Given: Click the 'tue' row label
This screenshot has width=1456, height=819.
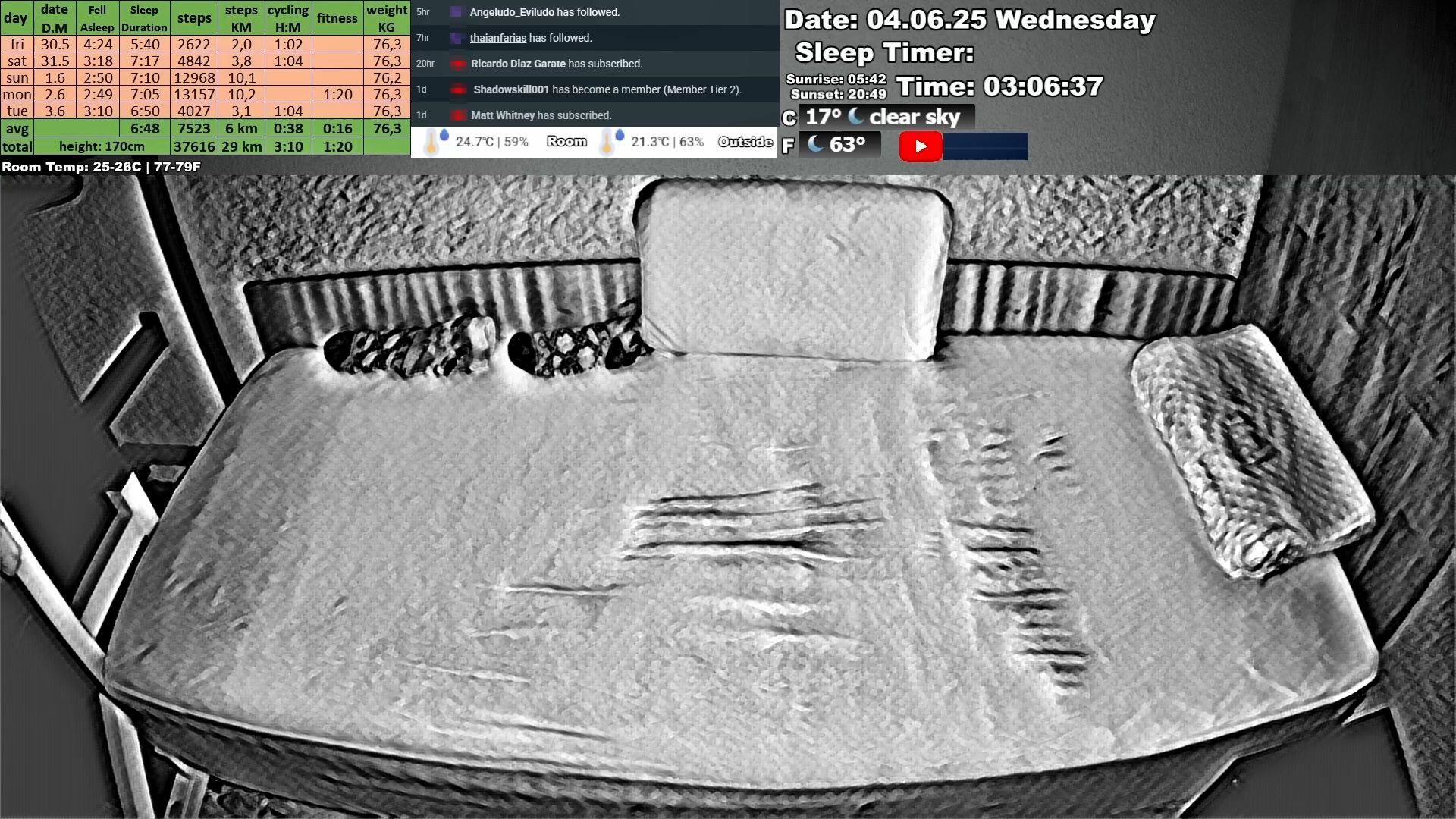Looking at the screenshot, I should click(17, 111).
